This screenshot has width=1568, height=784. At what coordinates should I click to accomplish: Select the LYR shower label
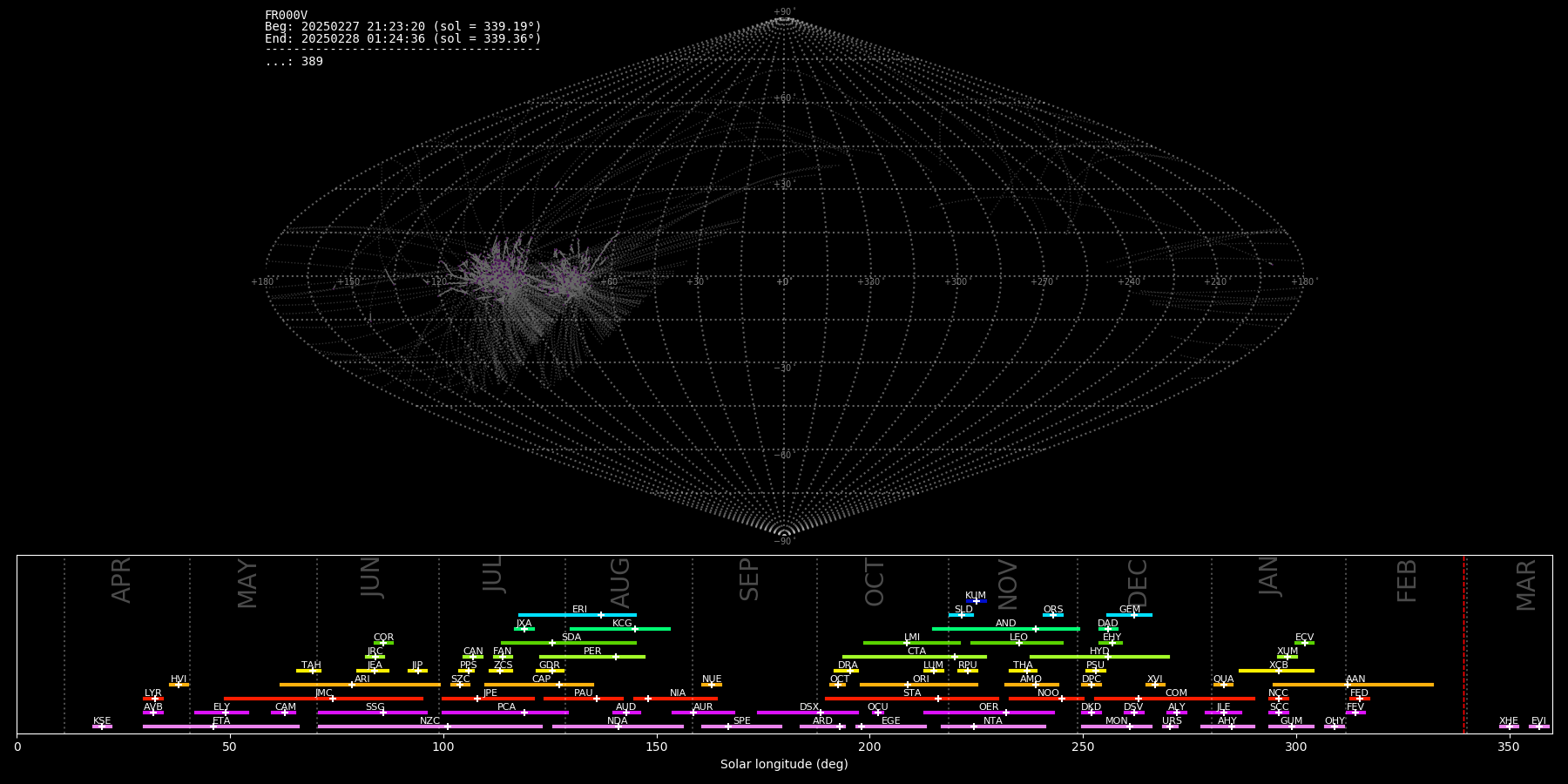pyautogui.click(x=152, y=693)
